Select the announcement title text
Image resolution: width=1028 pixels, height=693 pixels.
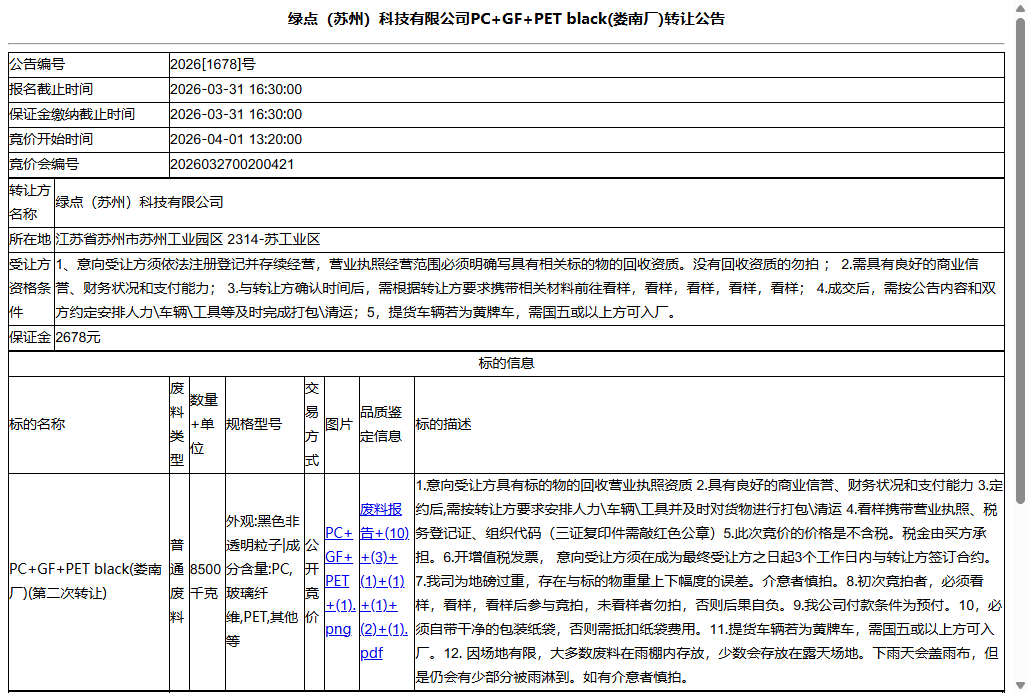(x=513, y=18)
